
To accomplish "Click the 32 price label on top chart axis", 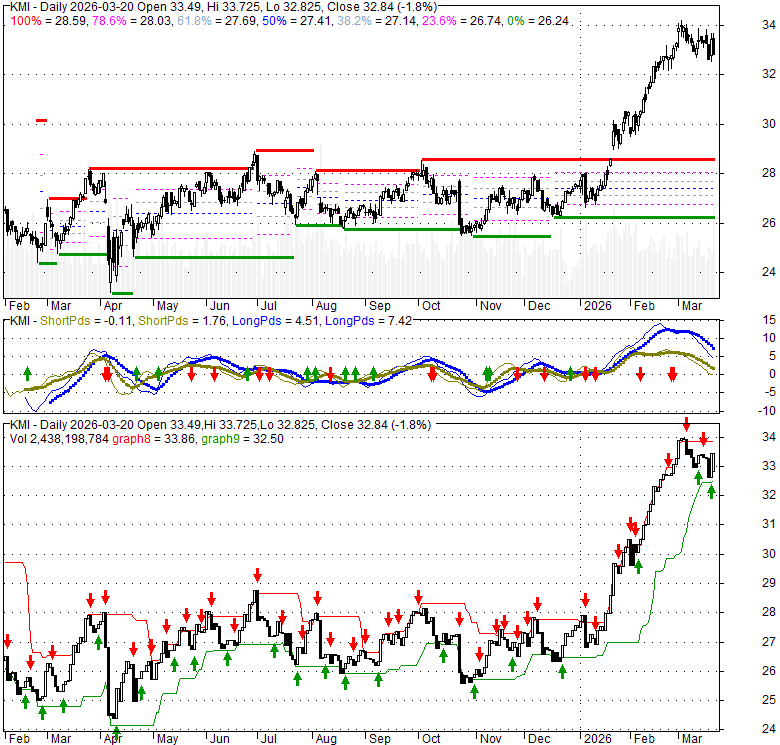I will click(x=769, y=74).
